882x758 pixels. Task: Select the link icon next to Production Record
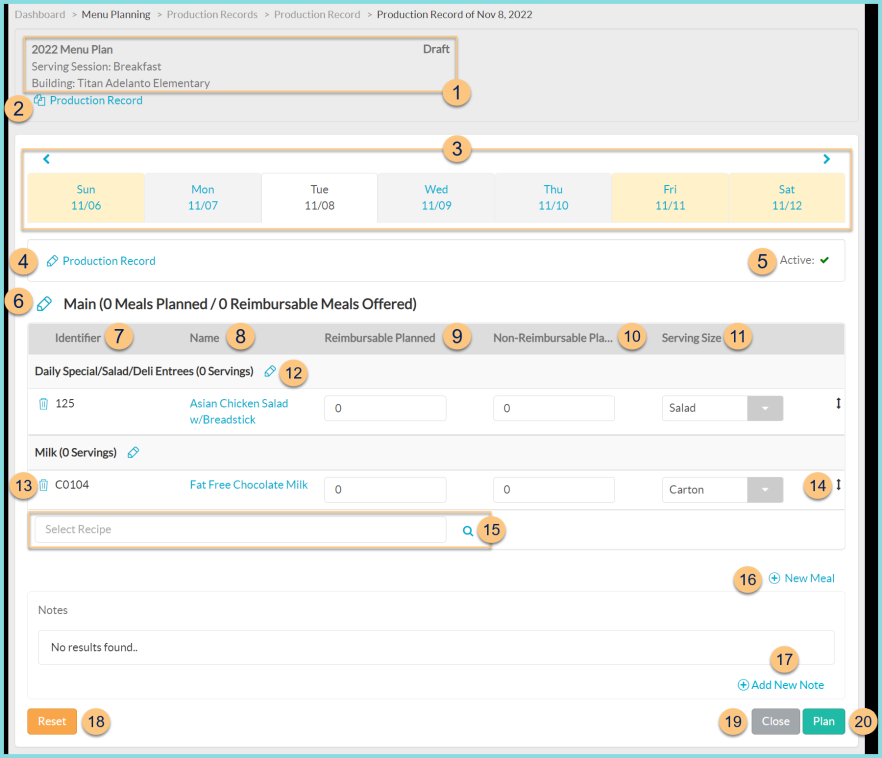(50, 261)
